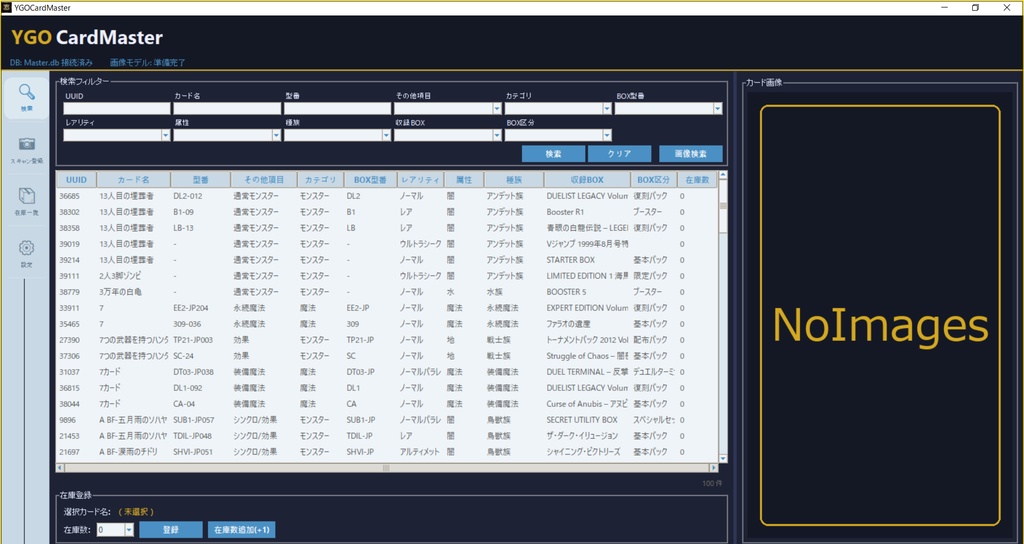Image resolution: width=1024 pixels, height=544 pixels.
Task: Sort table by 型番 column header
Action: click(x=200, y=180)
